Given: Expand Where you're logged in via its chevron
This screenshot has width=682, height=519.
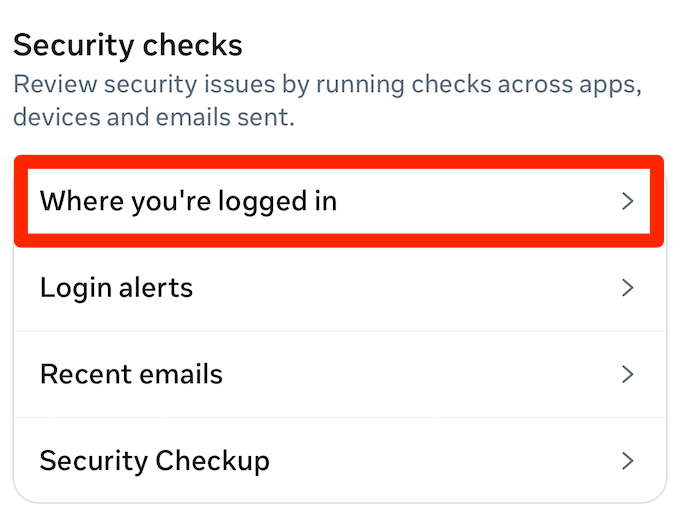Looking at the screenshot, I should 628,201.
